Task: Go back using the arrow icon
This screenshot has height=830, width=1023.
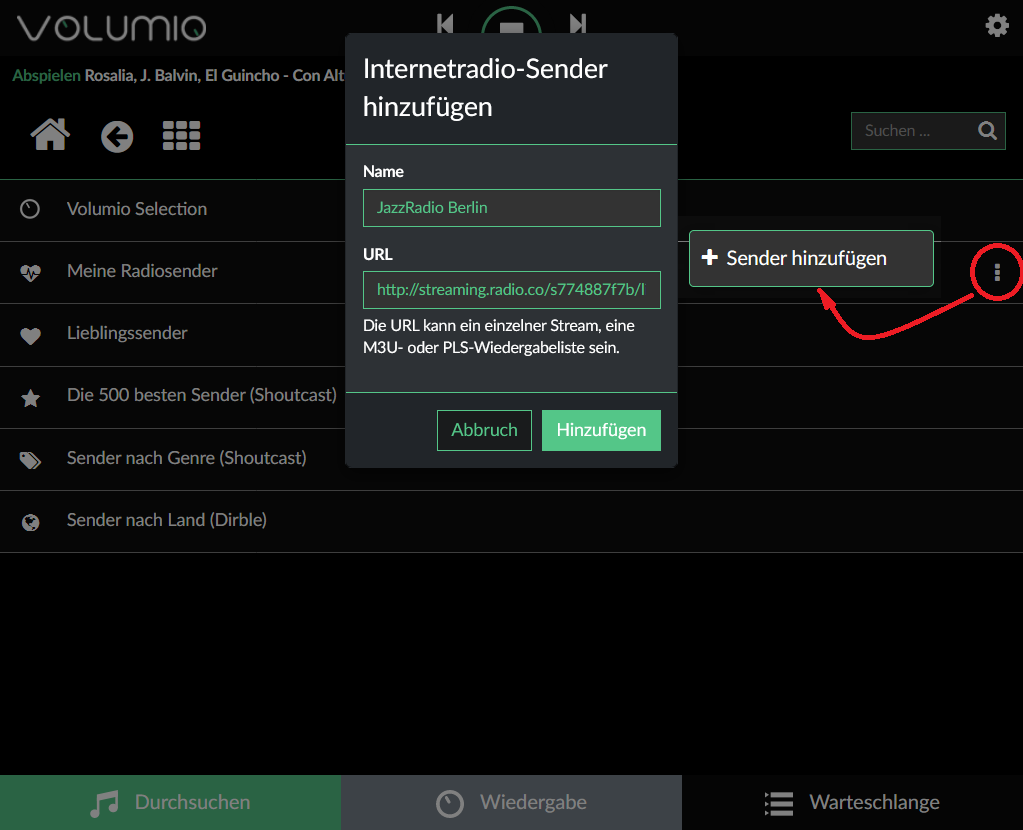Action: 117,136
